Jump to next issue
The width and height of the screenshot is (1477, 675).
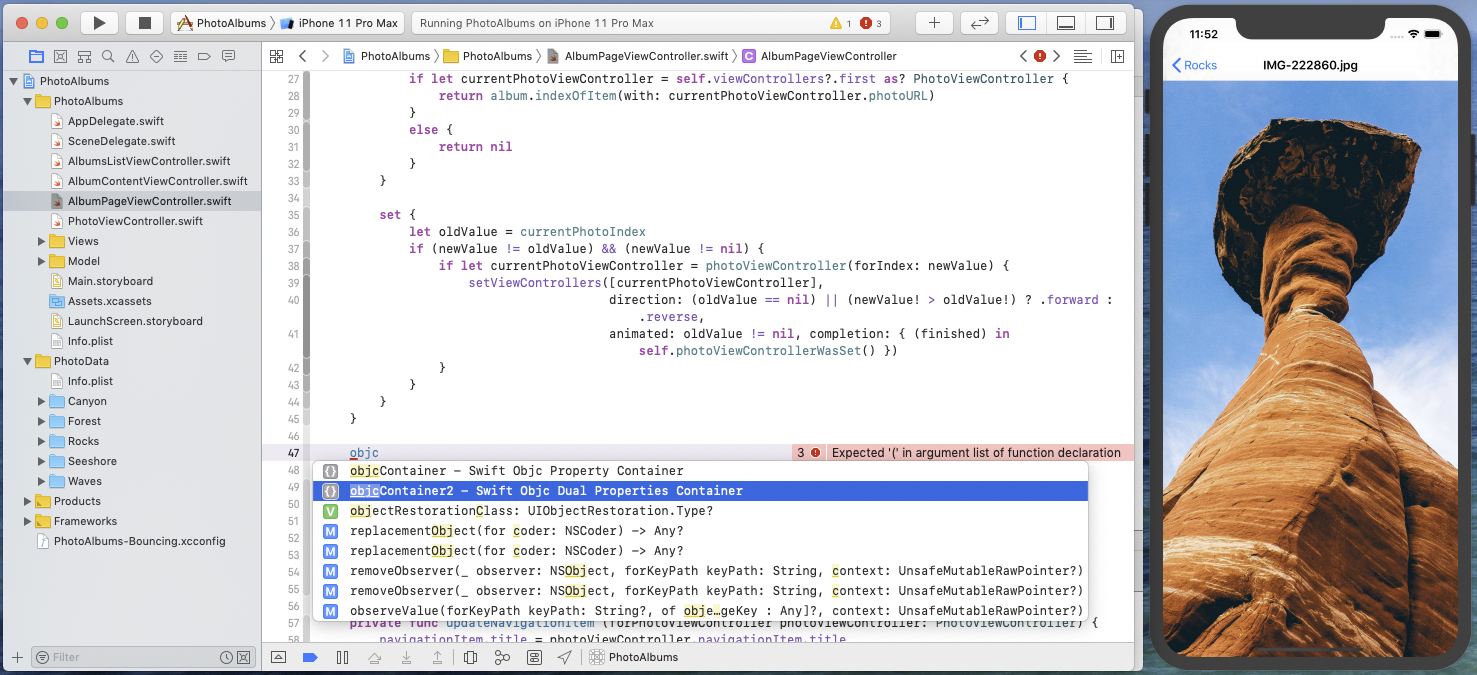tap(1057, 56)
